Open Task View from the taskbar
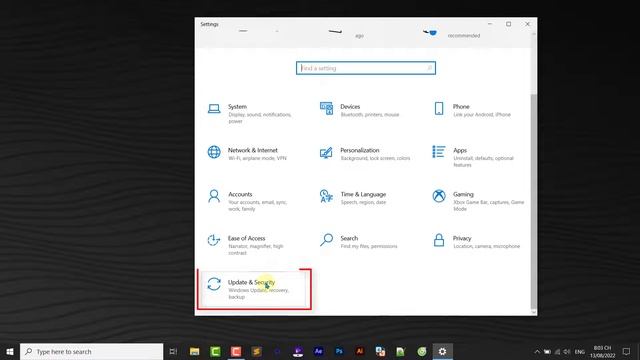 tap(173, 351)
